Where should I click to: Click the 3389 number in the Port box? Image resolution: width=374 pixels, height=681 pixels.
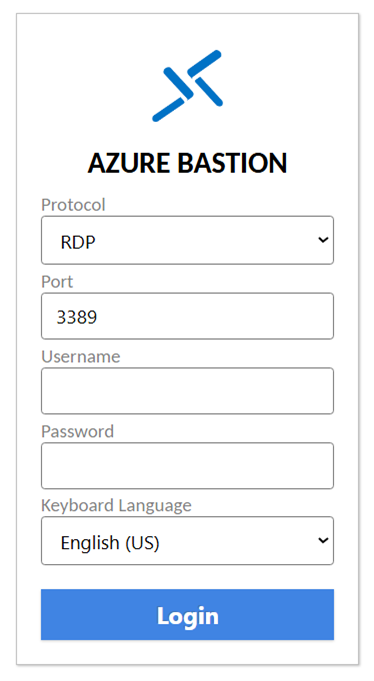click(77, 317)
